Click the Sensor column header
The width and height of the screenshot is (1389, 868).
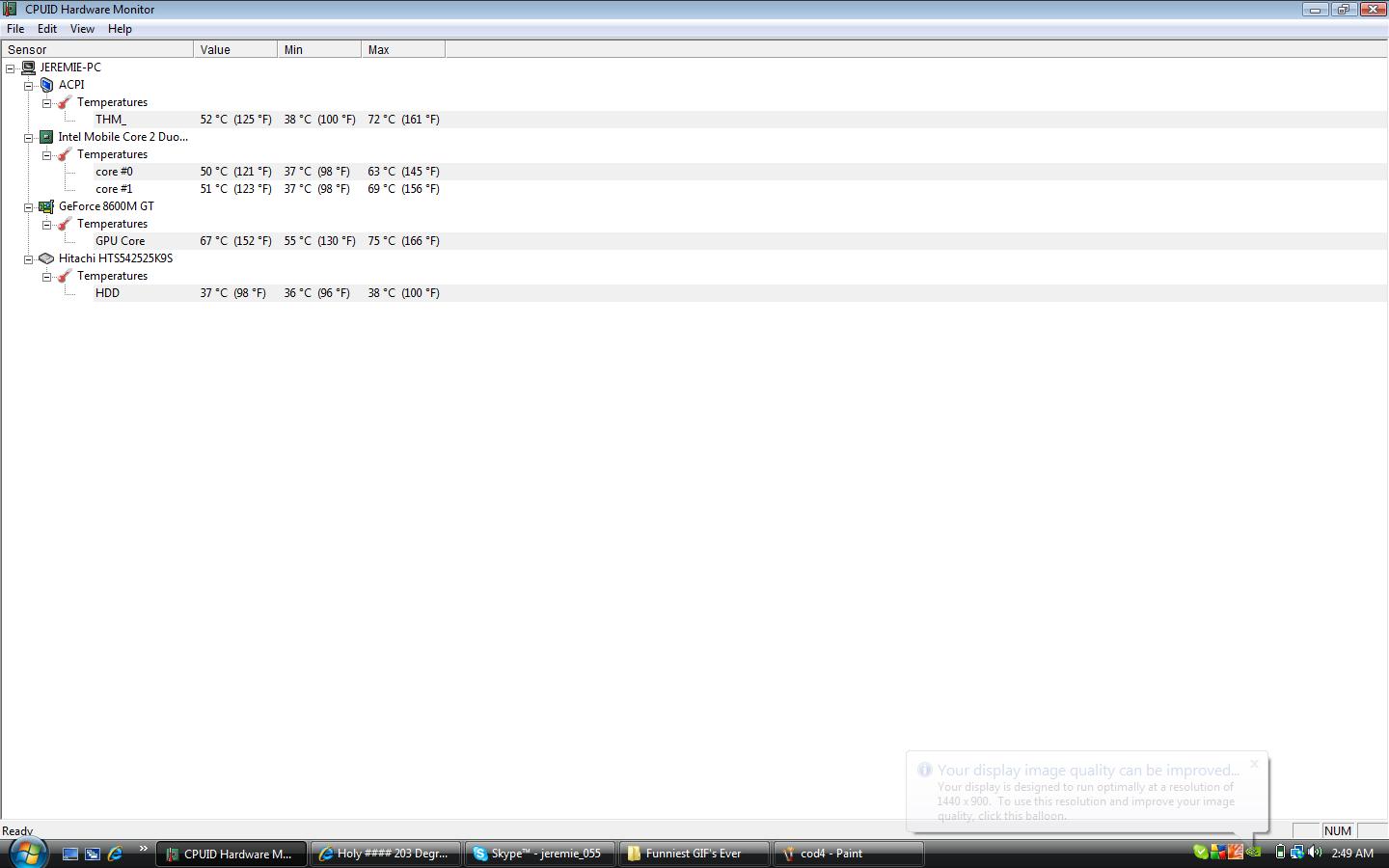click(97, 49)
